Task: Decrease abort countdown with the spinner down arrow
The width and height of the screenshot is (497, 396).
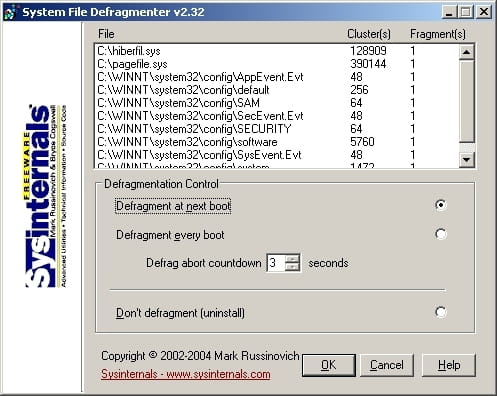Action: pyautogui.click(x=293, y=267)
